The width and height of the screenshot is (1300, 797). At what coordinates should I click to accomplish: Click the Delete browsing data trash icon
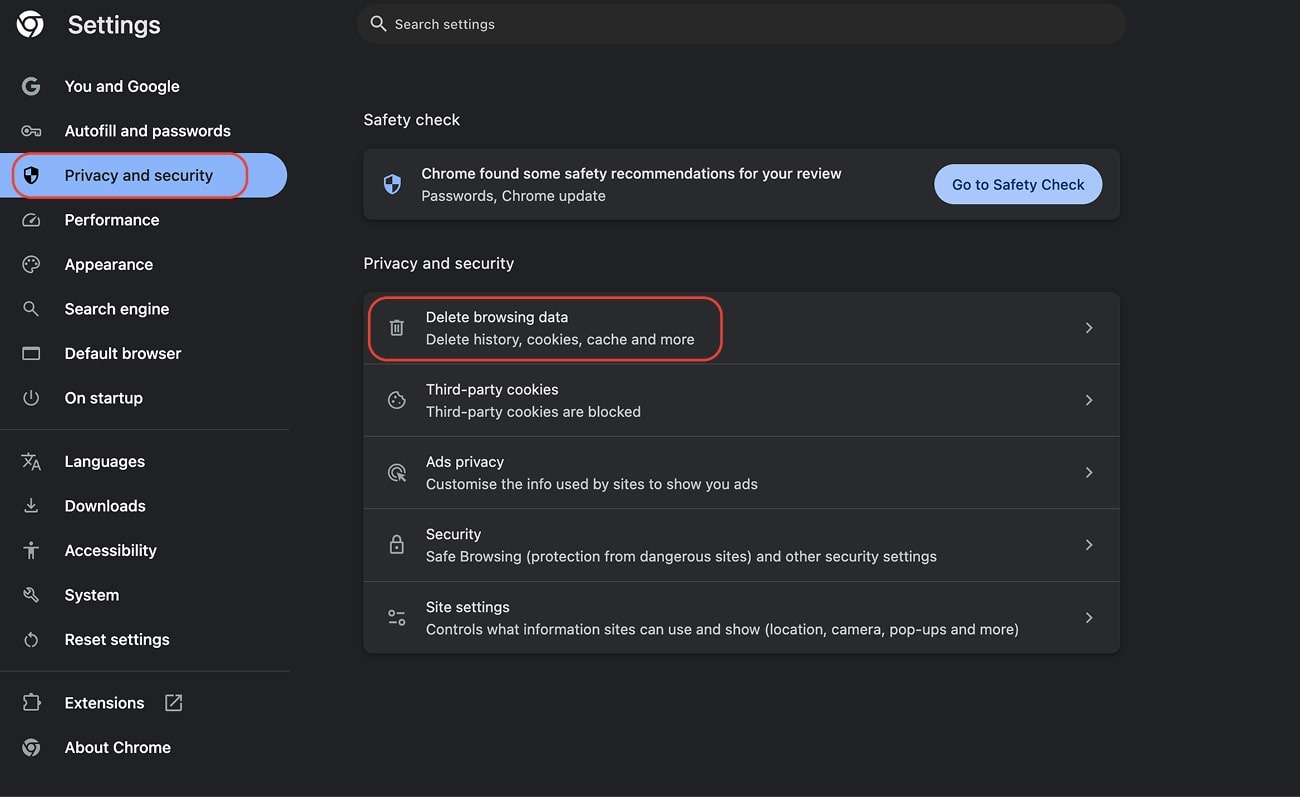click(x=396, y=327)
